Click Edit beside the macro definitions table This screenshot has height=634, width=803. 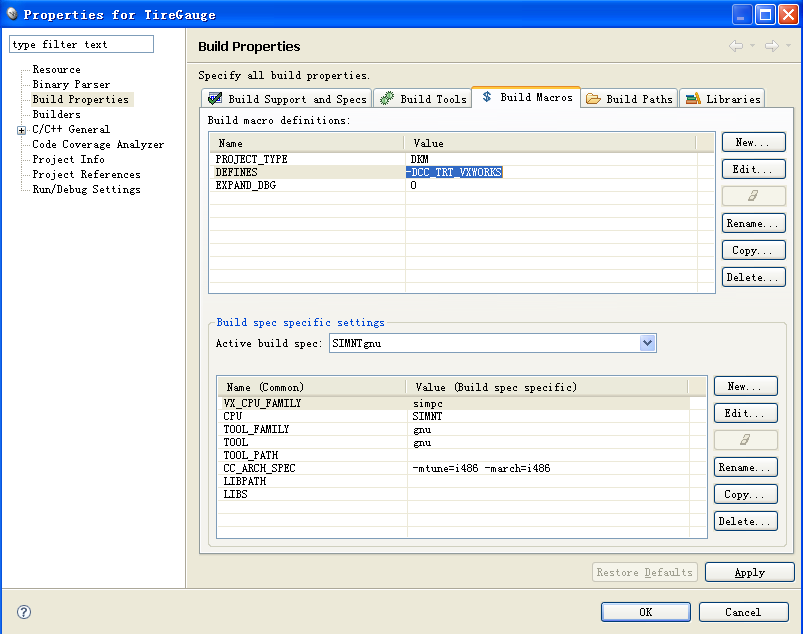point(753,169)
